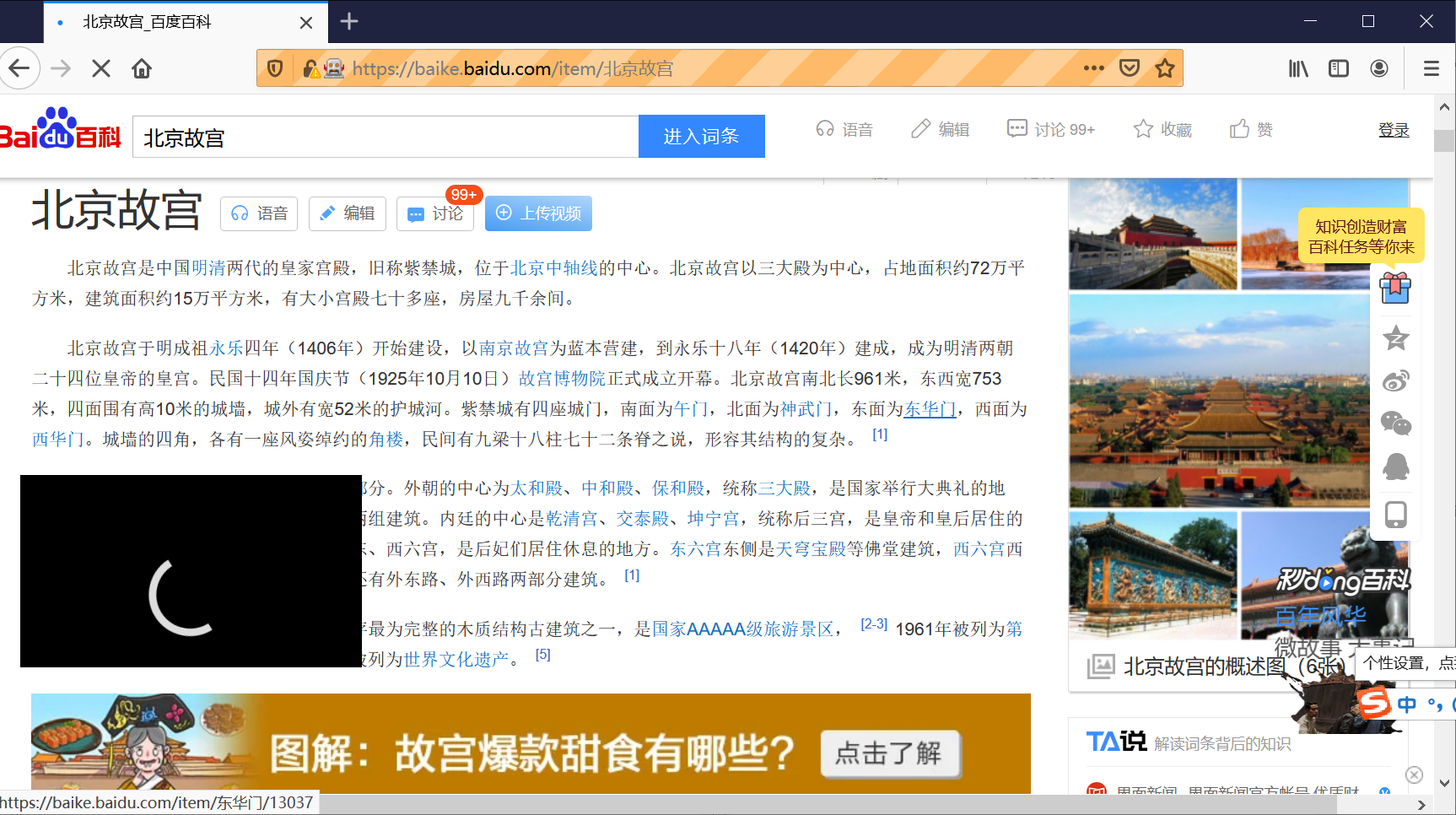Bookmark this page with the address bar star

[x=1167, y=68]
